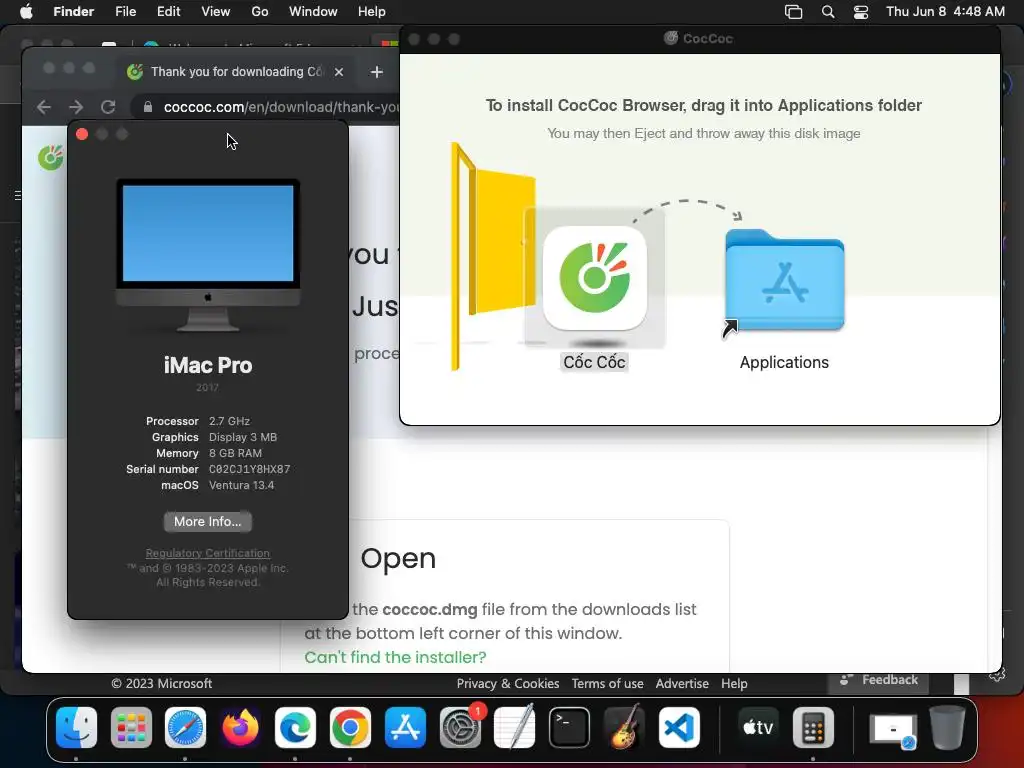This screenshot has height=768, width=1024.
Task: Click the More Info... button
Action: tap(208, 521)
